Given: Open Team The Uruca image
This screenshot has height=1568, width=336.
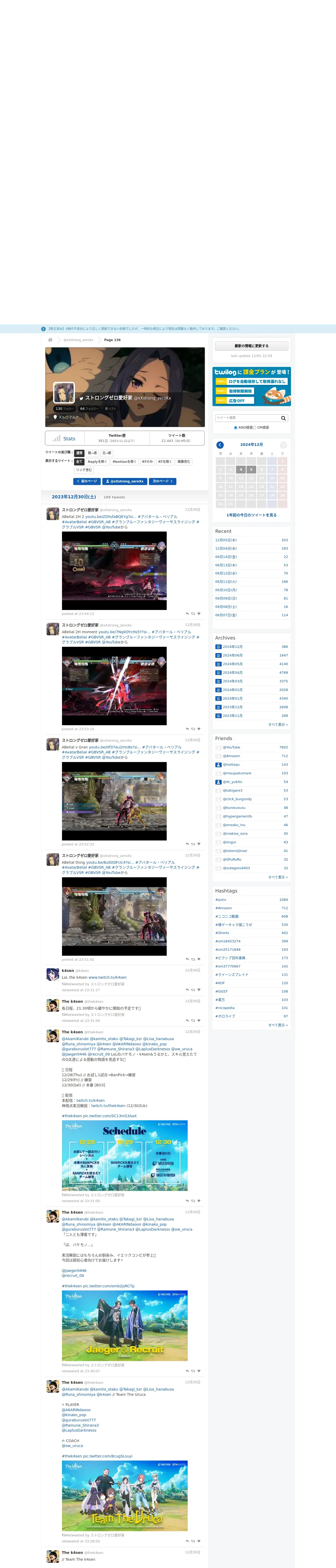Looking at the screenshot, I should click(124, 1496).
